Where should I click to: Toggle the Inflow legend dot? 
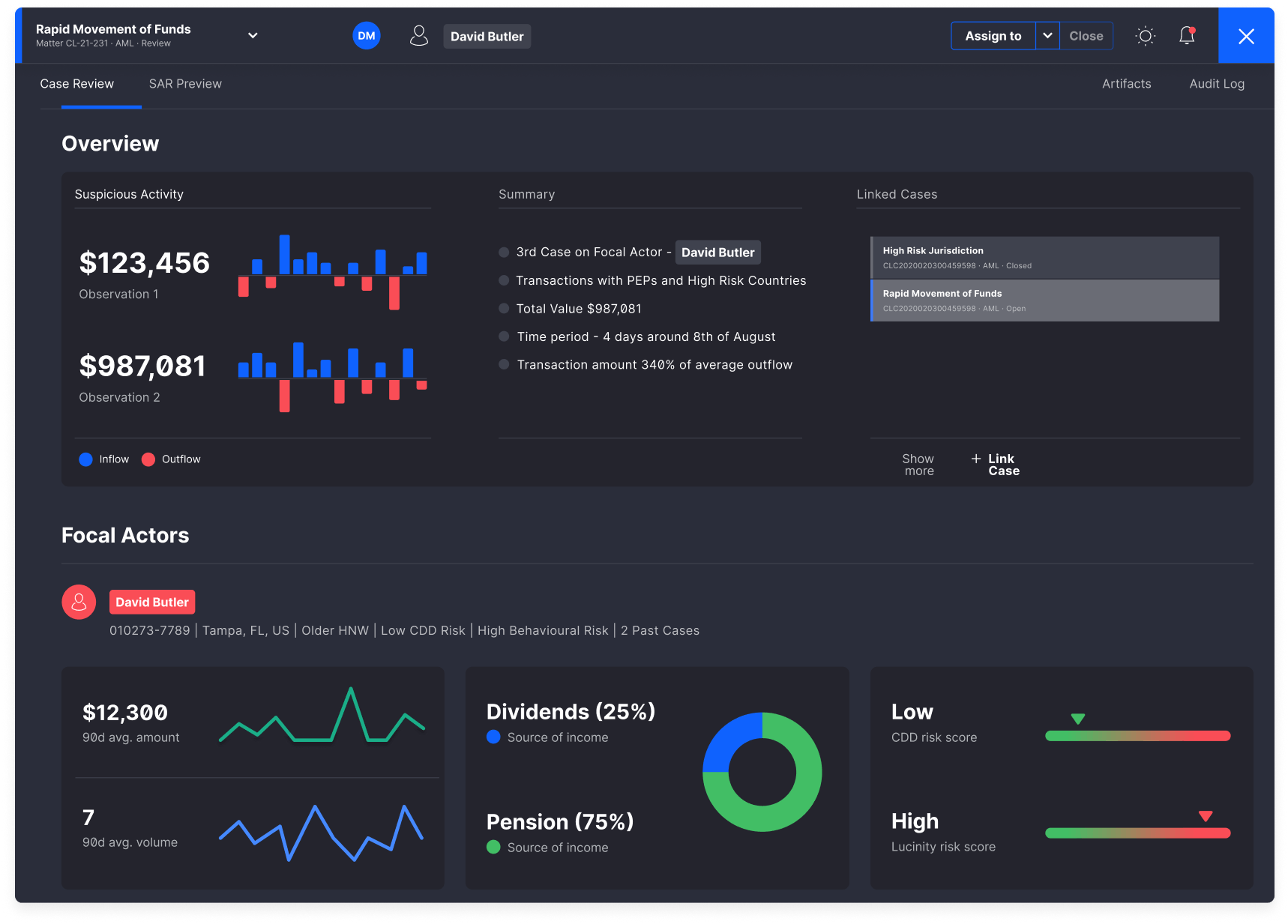86,459
